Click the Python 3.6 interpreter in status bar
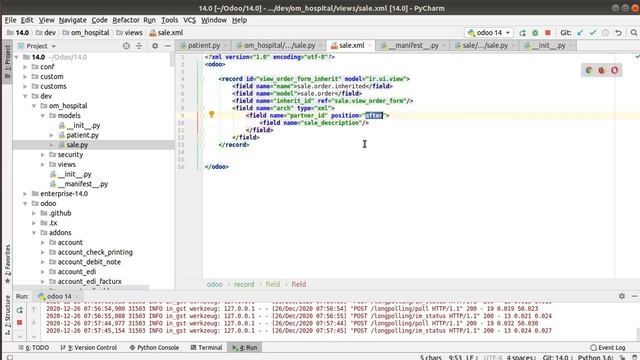 (595, 358)
